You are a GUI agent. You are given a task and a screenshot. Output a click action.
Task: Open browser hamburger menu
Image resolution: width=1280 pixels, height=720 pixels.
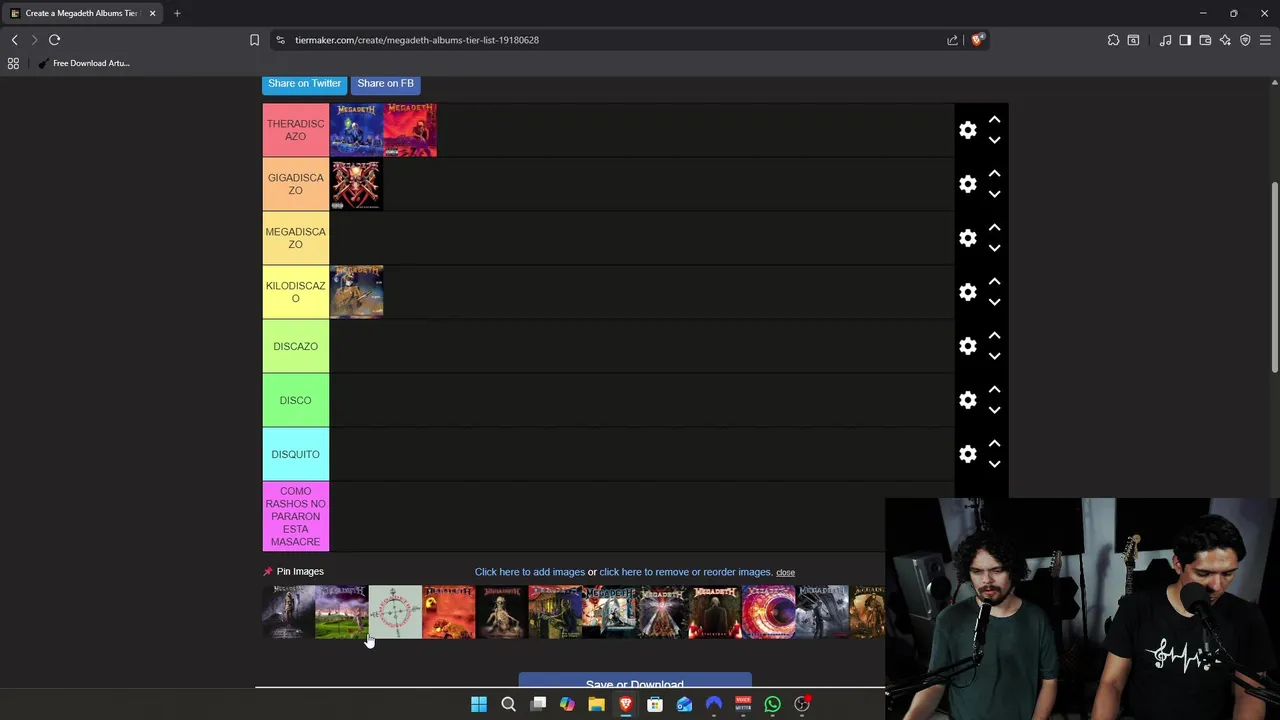[x=1265, y=40]
